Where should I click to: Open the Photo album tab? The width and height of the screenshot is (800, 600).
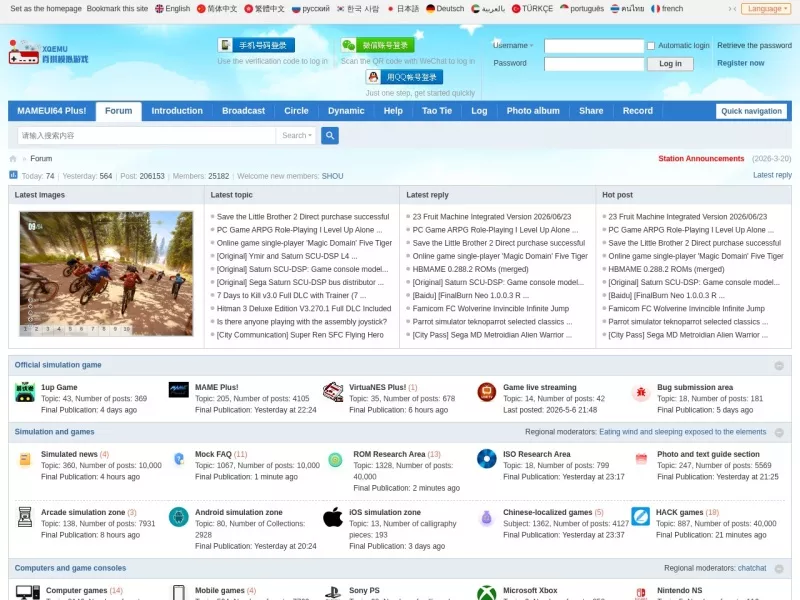coord(533,111)
